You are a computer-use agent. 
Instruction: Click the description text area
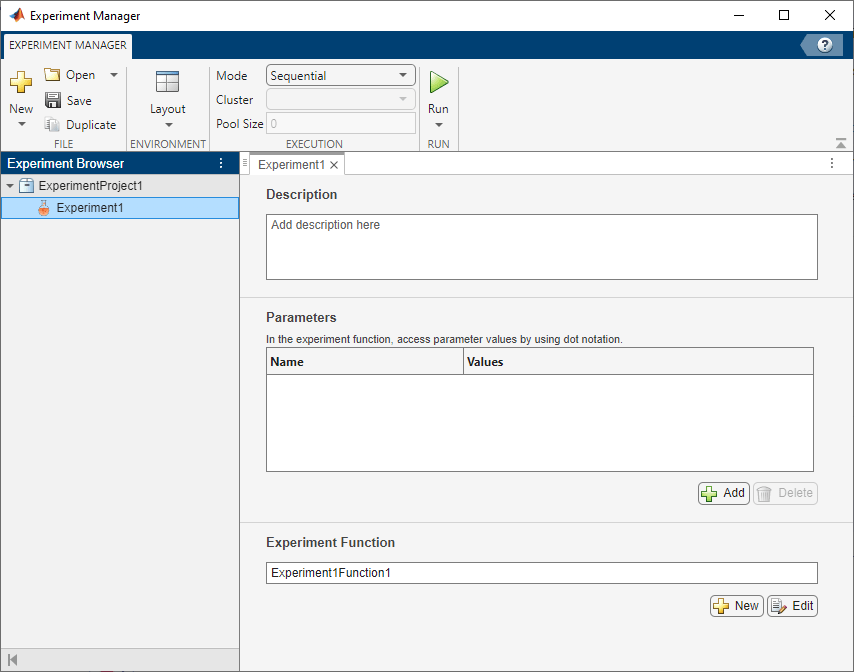541,246
